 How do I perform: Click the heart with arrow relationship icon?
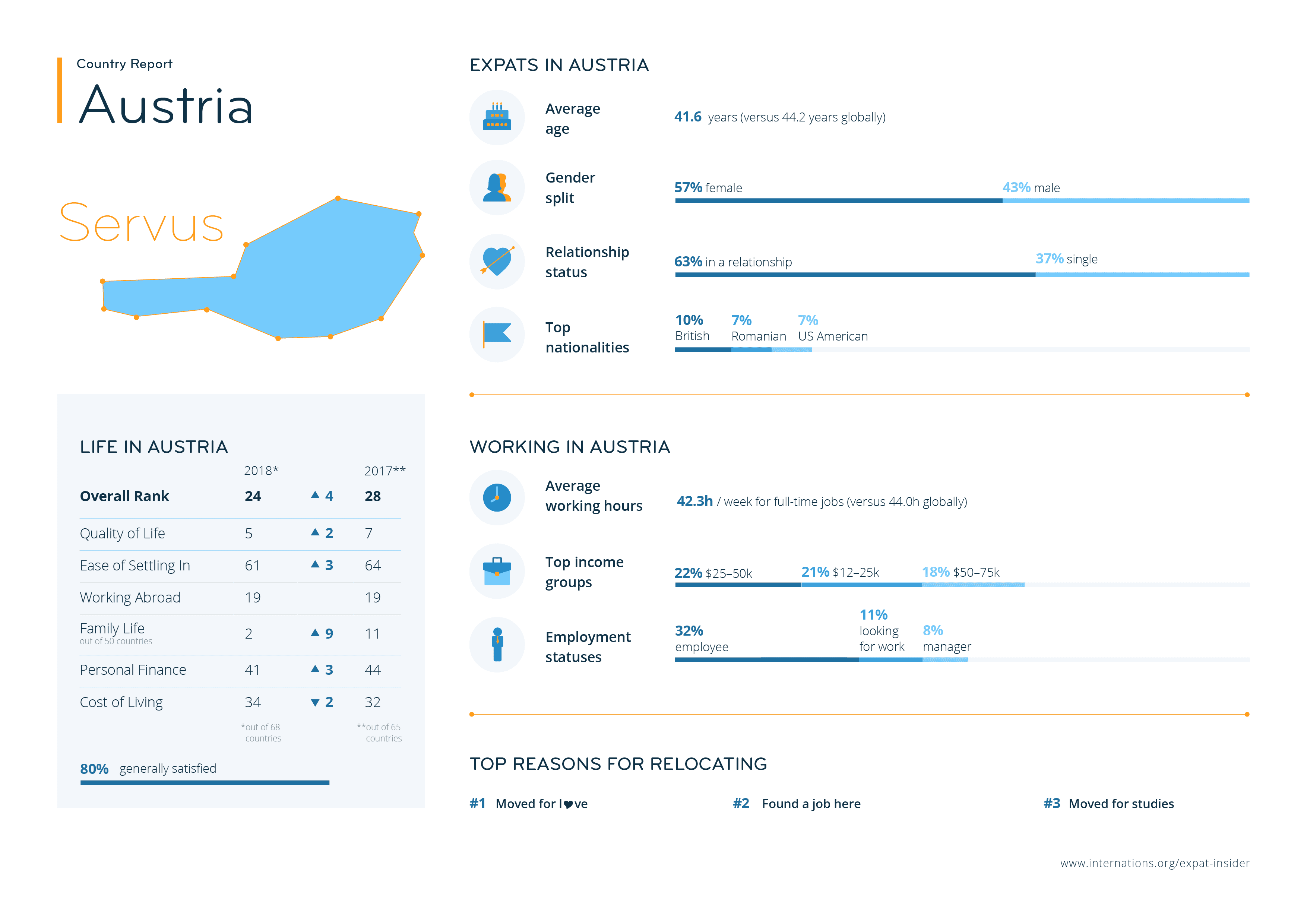pyautogui.click(x=496, y=261)
